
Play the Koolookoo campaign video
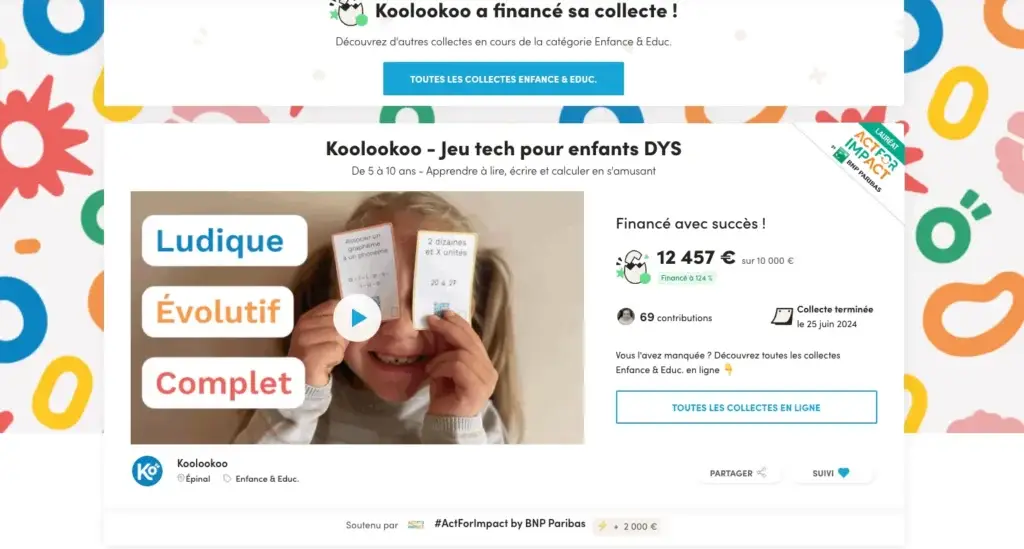(357, 318)
